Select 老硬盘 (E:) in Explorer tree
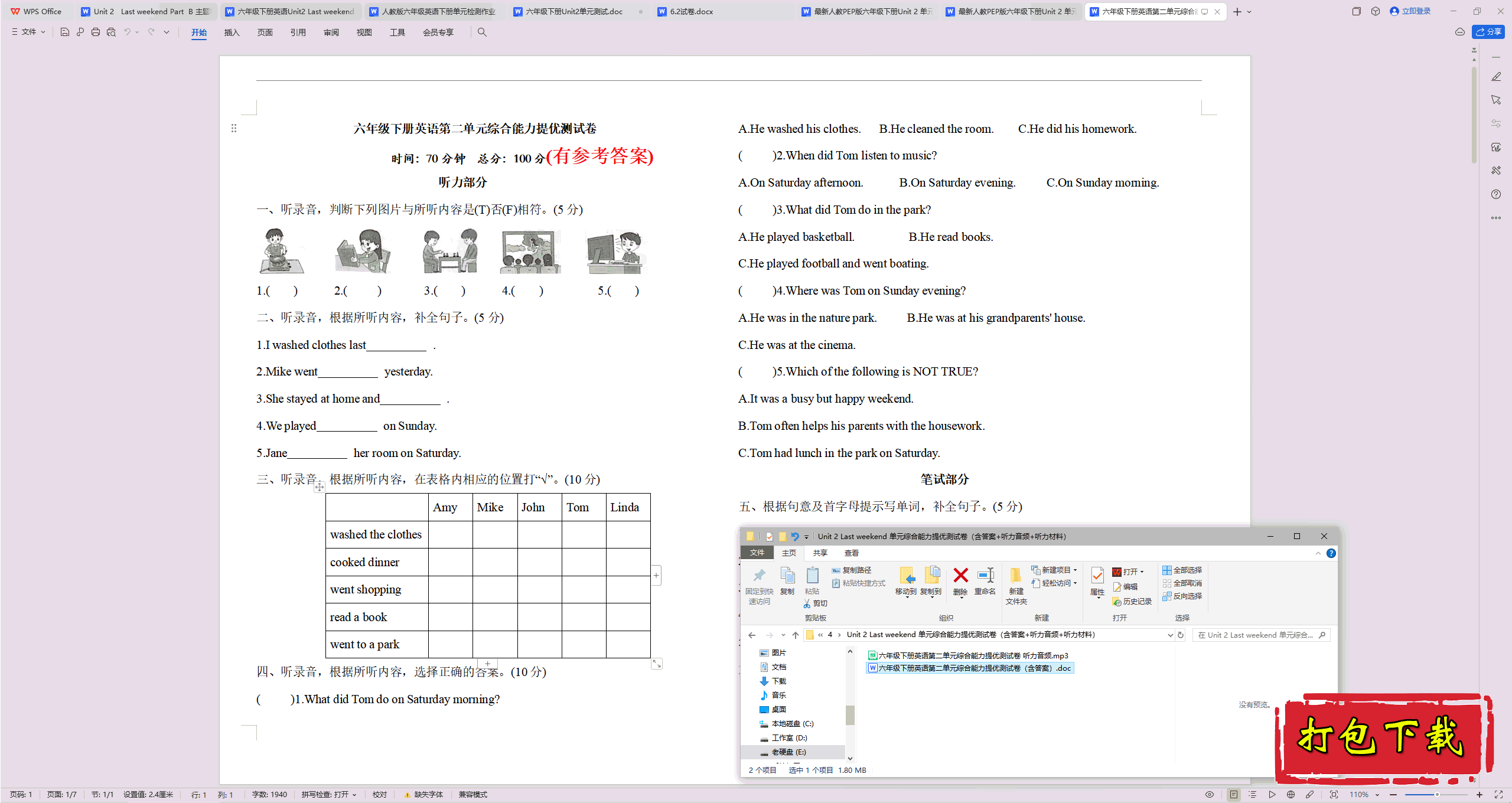 (x=788, y=752)
